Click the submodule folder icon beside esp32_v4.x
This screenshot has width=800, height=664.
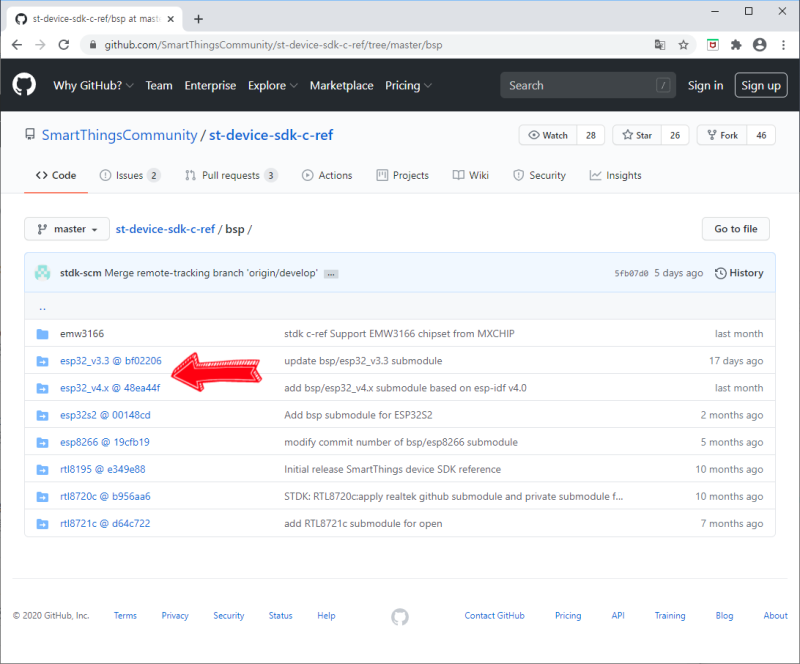tap(42, 388)
